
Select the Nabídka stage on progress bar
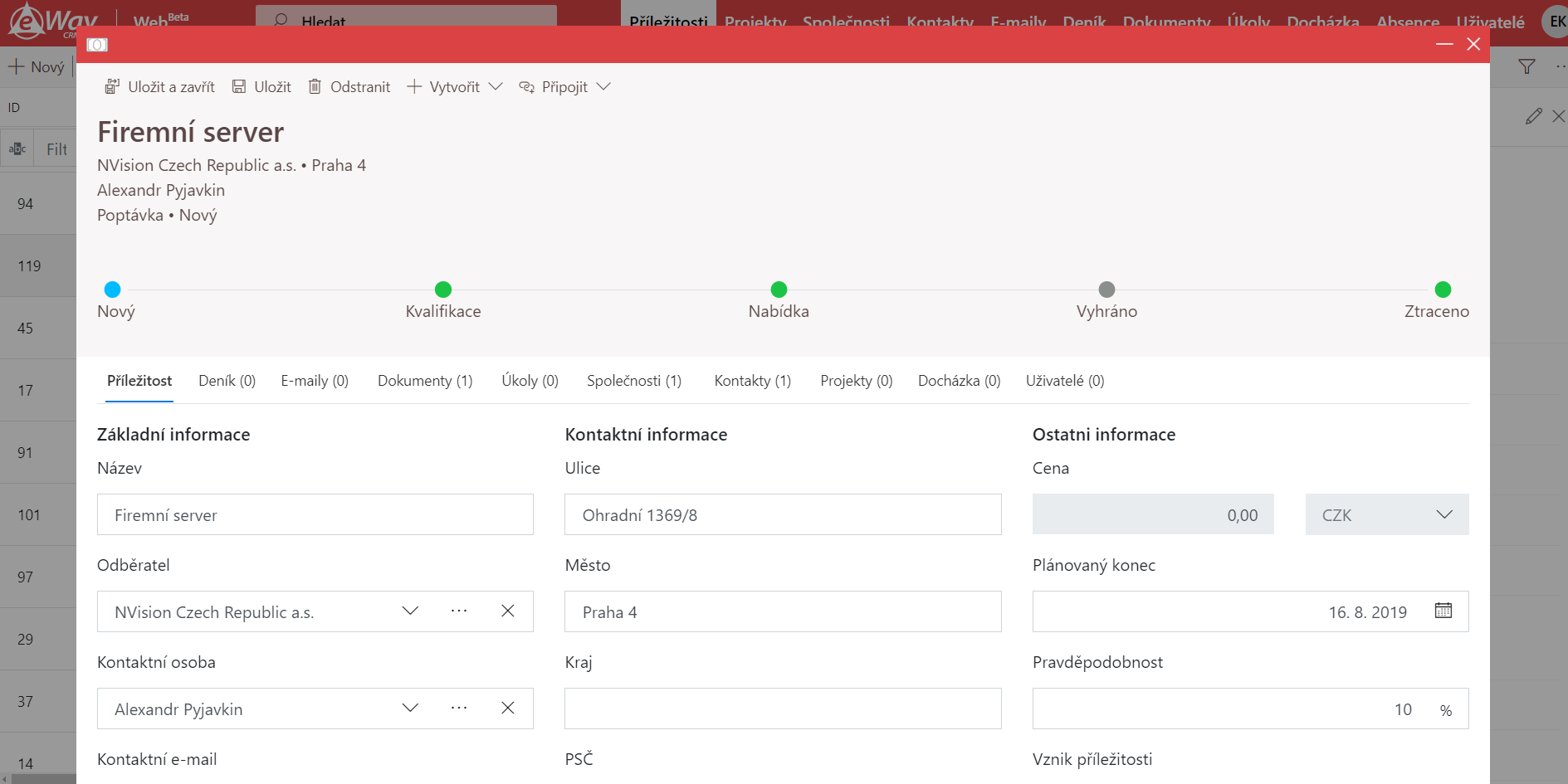[778, 290]
